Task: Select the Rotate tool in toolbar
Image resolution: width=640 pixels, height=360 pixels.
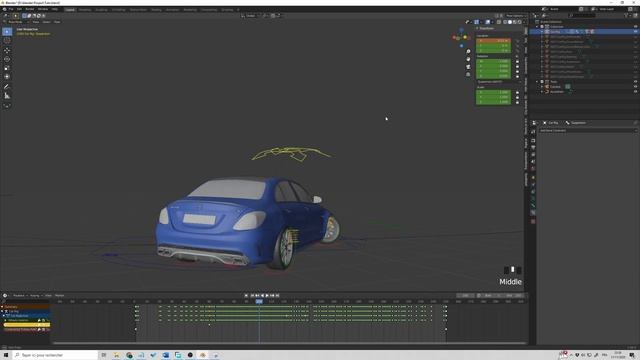Action: 7,59
